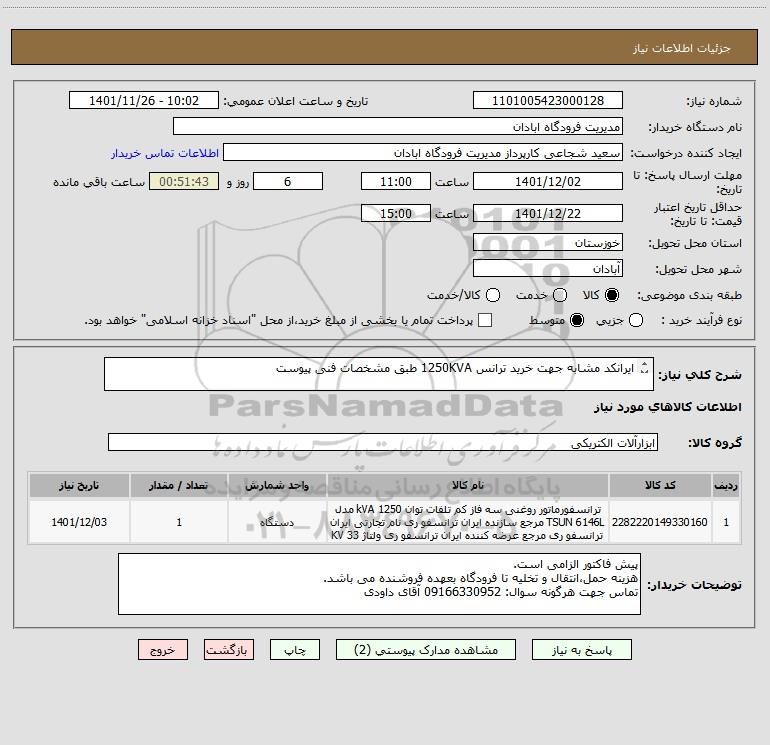Click the 'خروج' exit button
Viewport: 770px width, 745px height.
(163, 650)
